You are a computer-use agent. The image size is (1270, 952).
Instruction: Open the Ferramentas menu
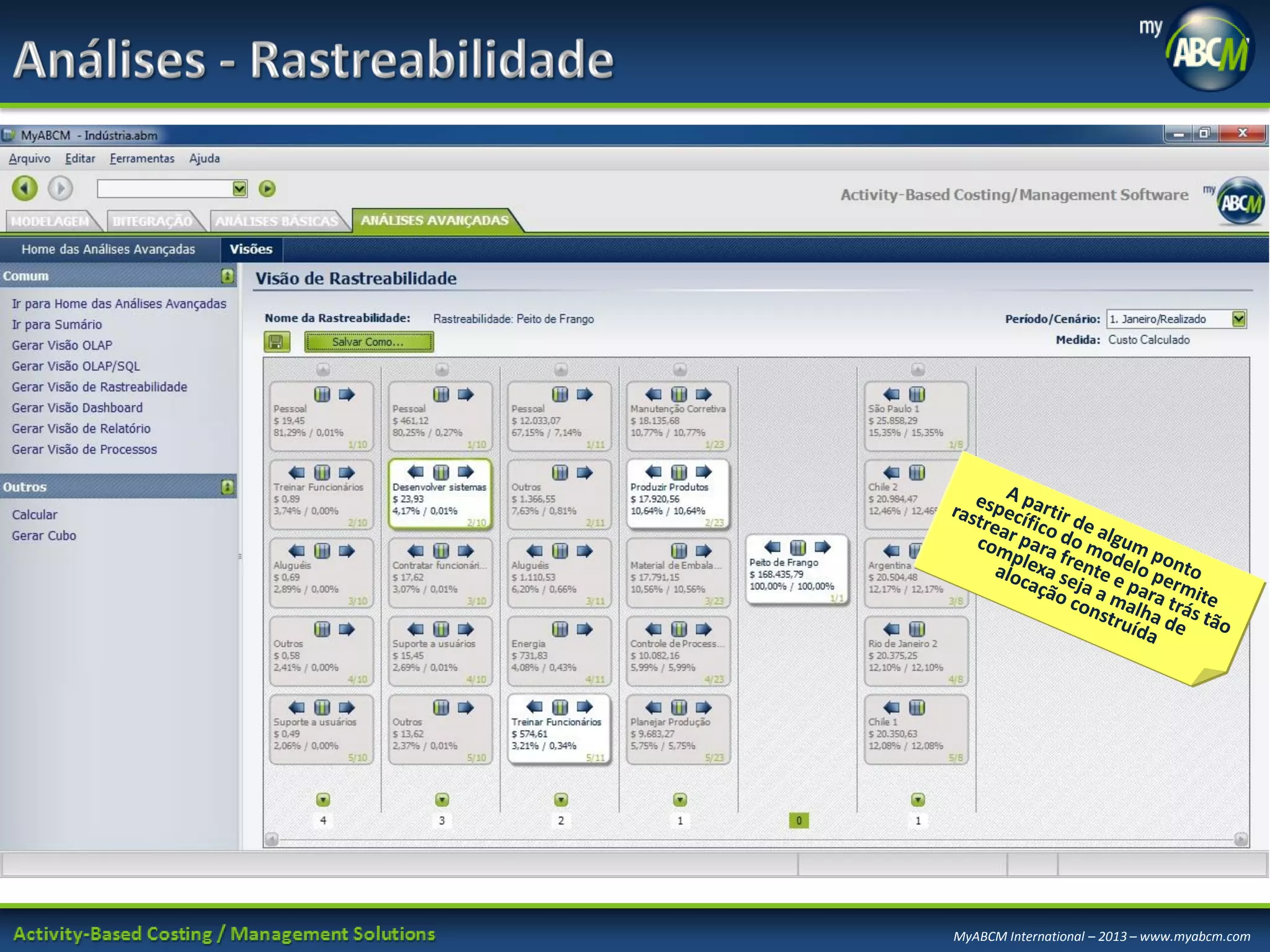(142, 159)
